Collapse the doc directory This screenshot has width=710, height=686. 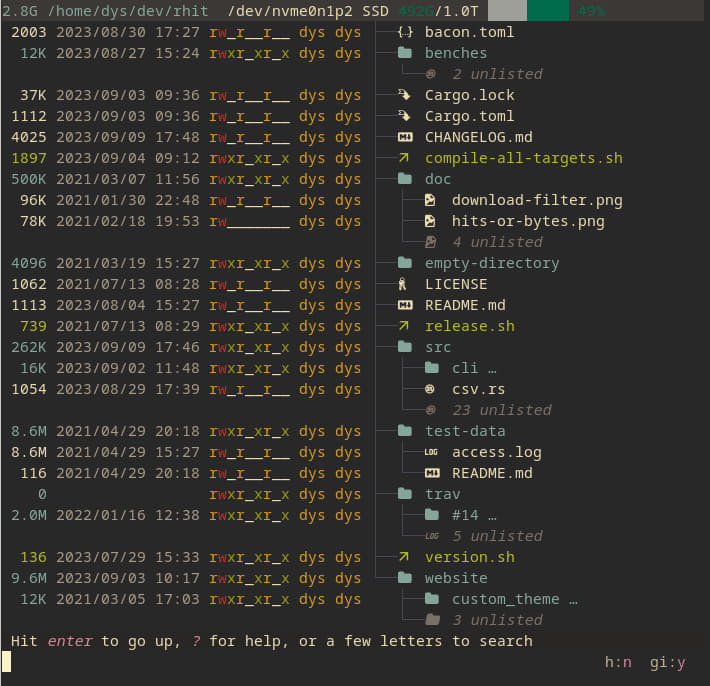438,179
